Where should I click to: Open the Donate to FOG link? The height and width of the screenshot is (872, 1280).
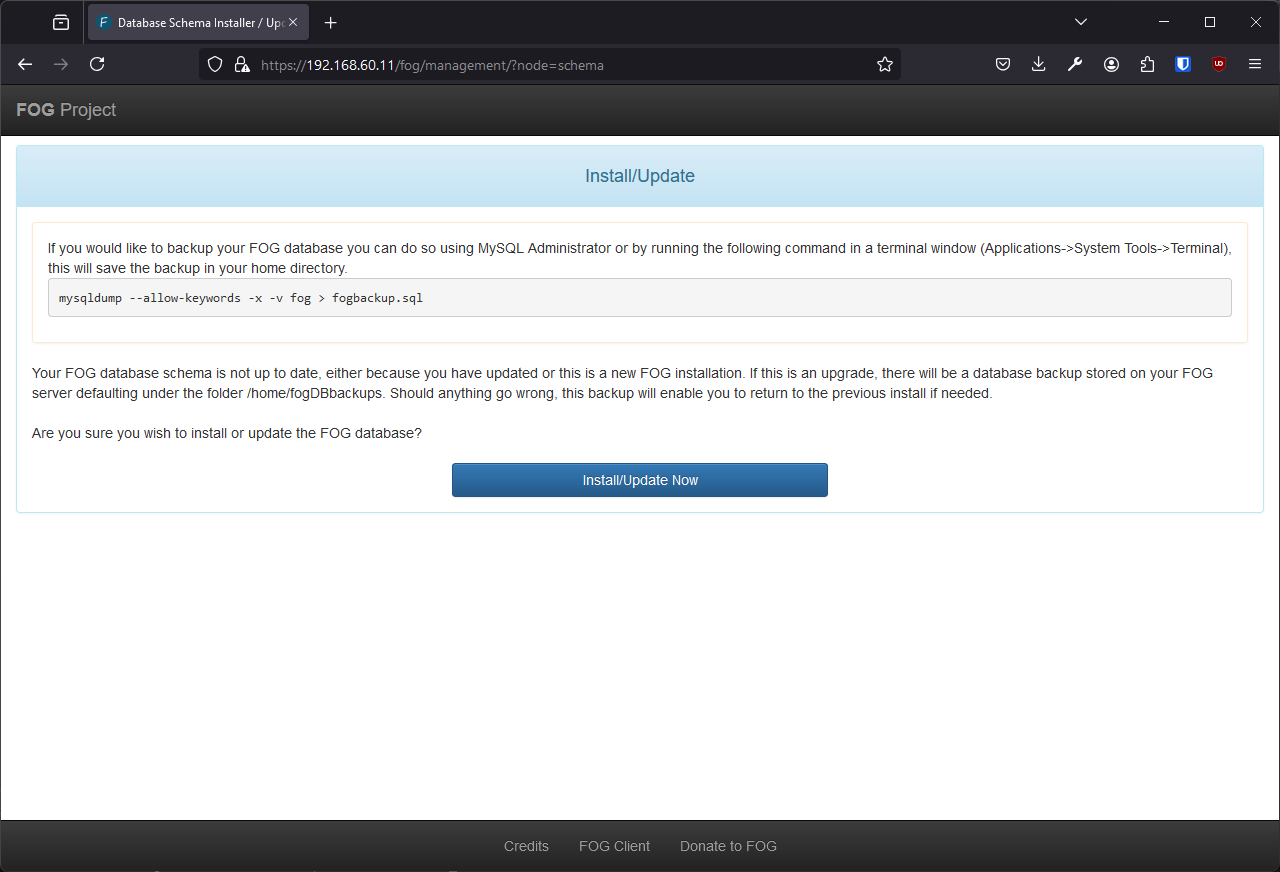click(728, 846)
